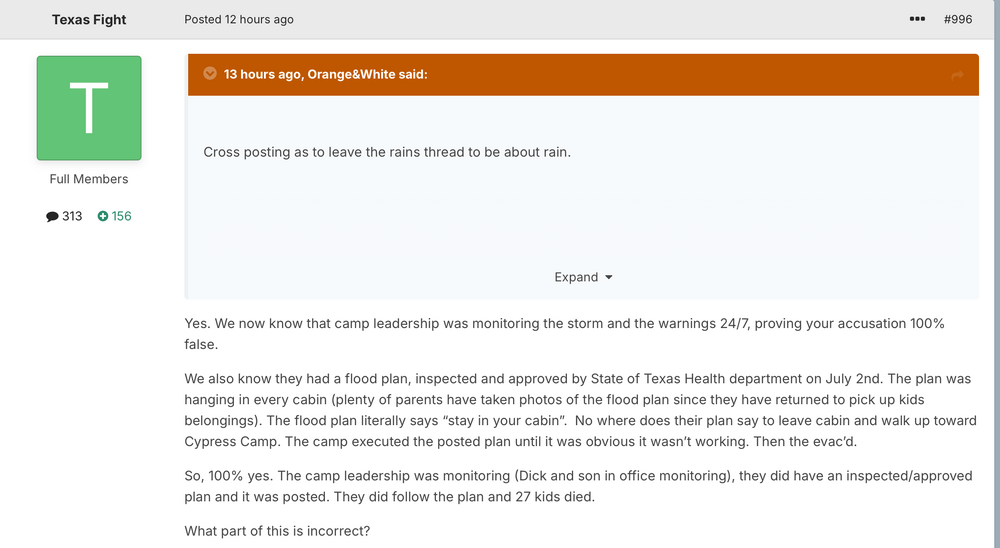Image resolution: width=1000 pixels, height=548 pixels.
Task: Collapse the quote using the chevron icon
Action: [210, 74]
